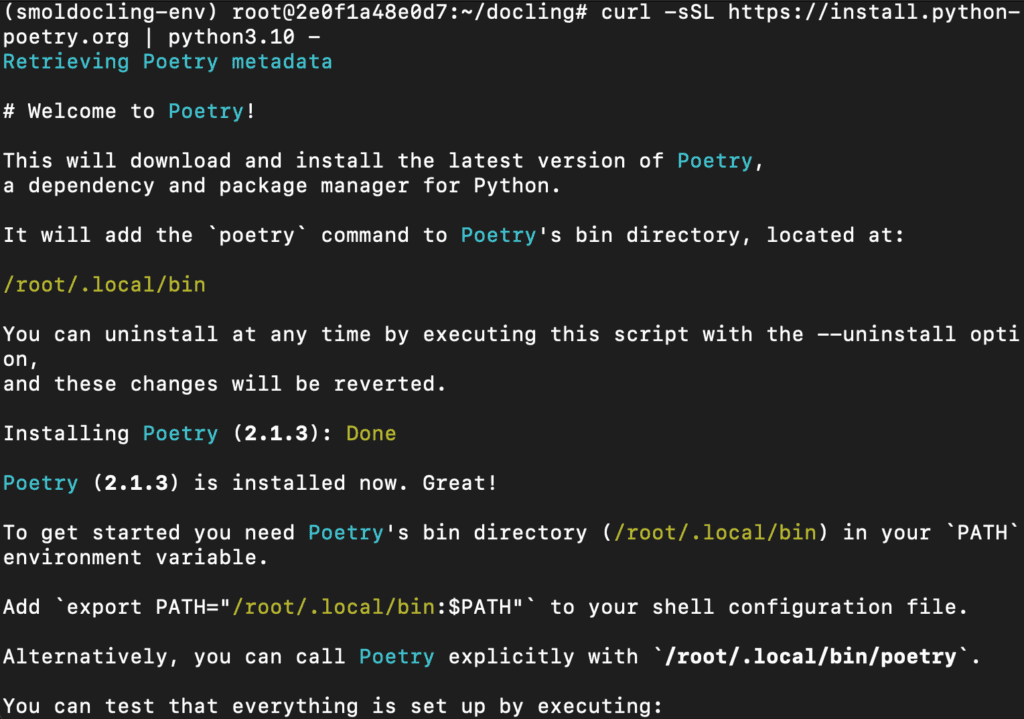Image resolution: width=1024 pixels, height=719 pixels.
Task: Click 'a dependency and package manager for Python' line
Action: (281, 185)
